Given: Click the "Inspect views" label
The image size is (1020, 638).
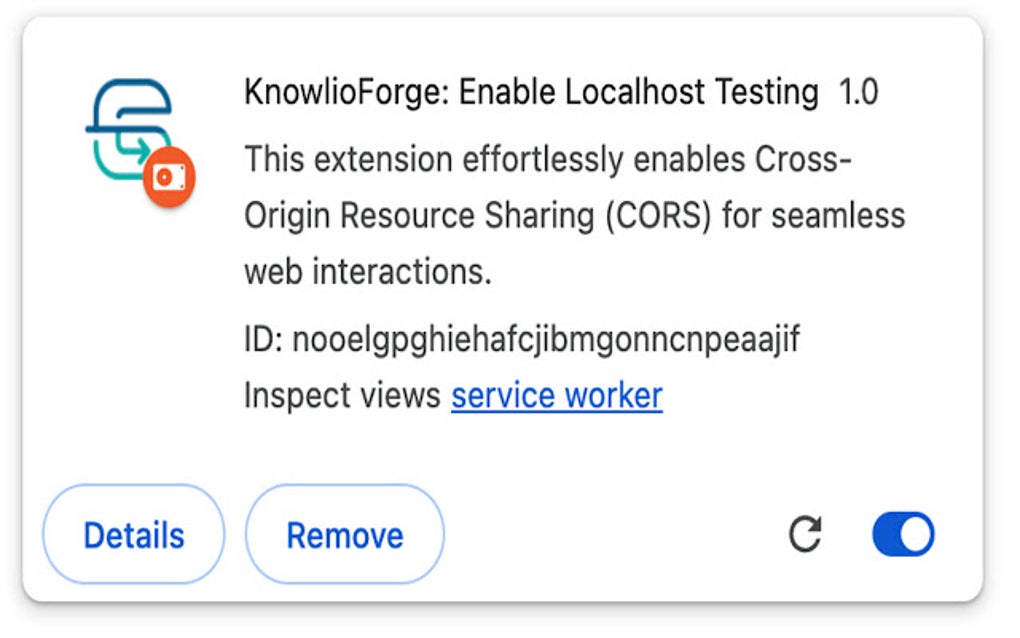Looking at the screenshot, I should click(342, 396).
